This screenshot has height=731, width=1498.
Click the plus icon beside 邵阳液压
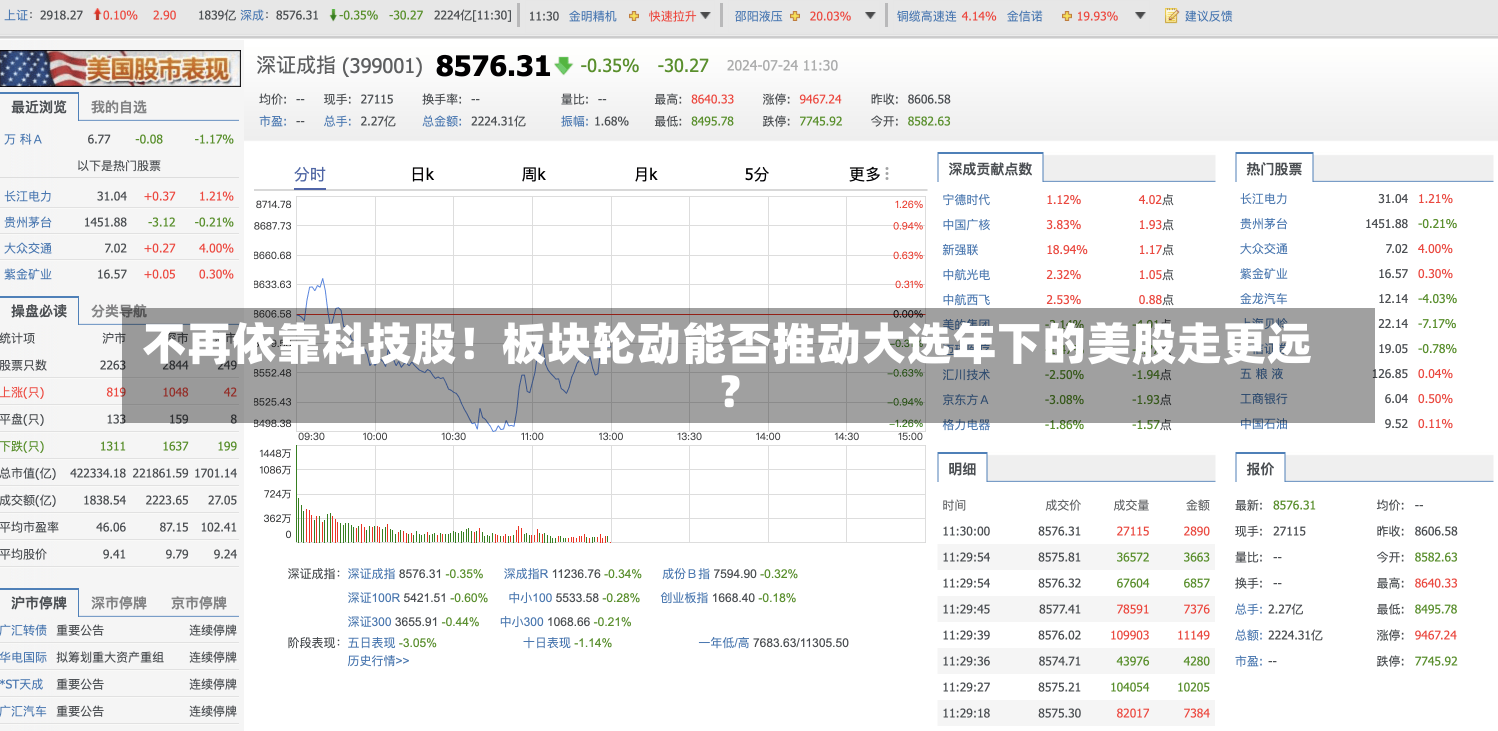coord(795,16)
